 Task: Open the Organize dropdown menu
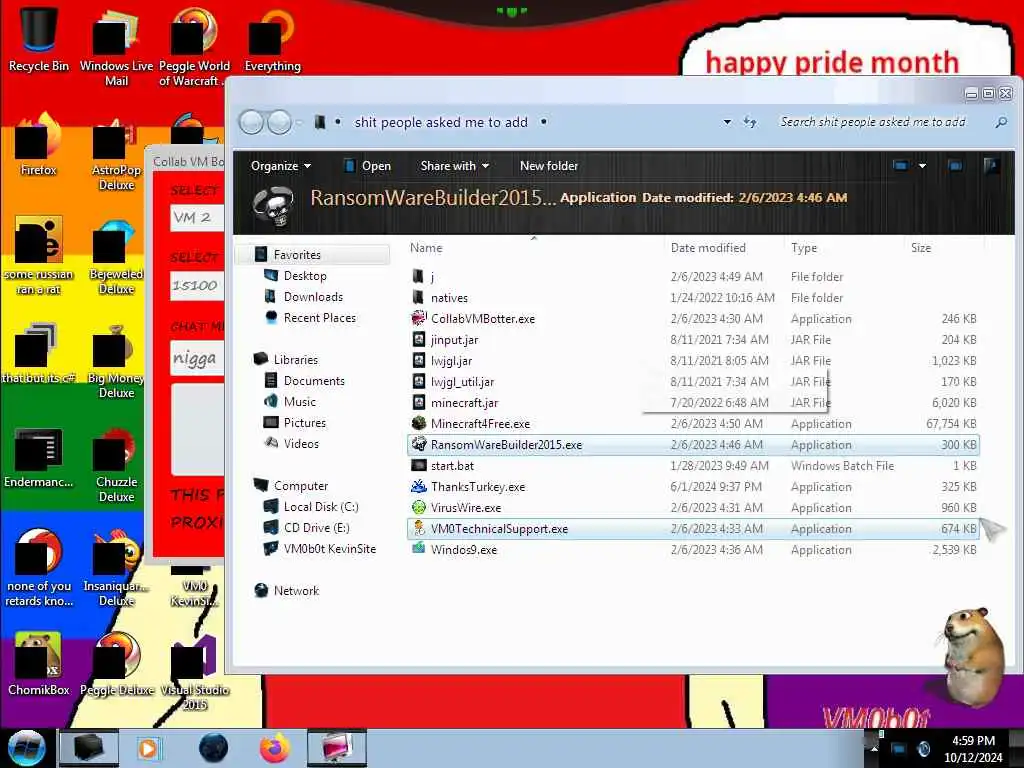tap(281, 166)
